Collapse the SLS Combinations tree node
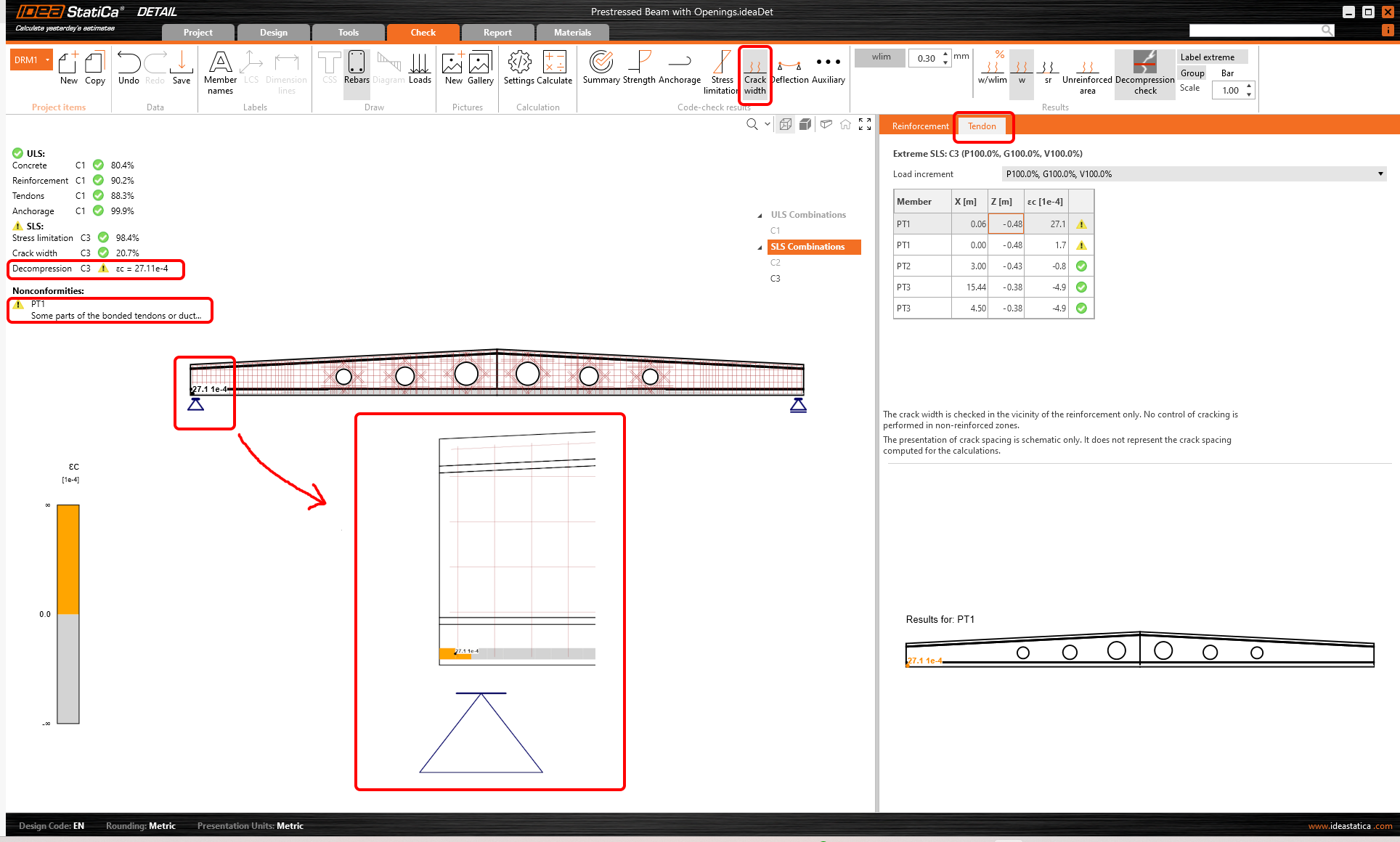This screenshot has height=842, width=1400. coord(760,248)
